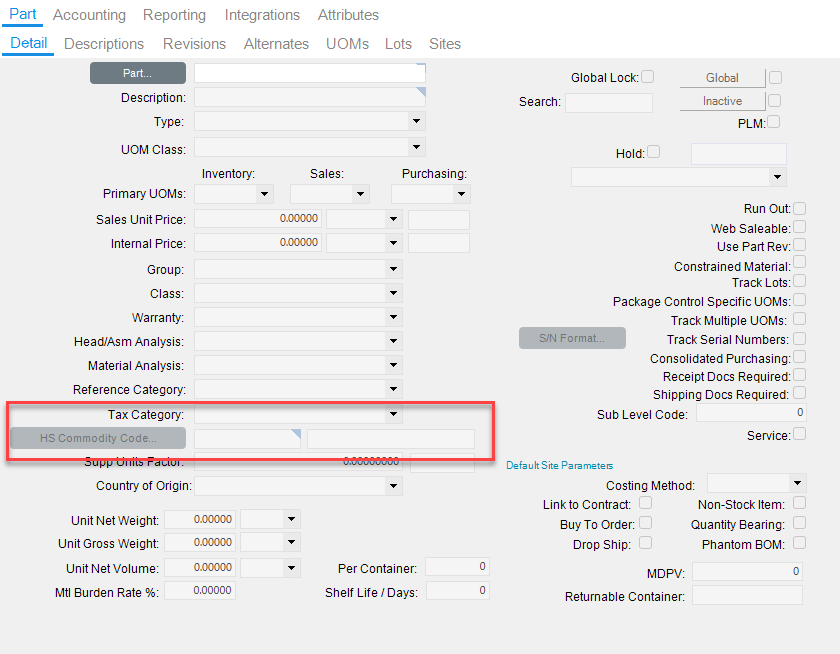Toggle Phantom BOM checkbox
This screenshot has height=654, width=840.
(x=799, y=543)
